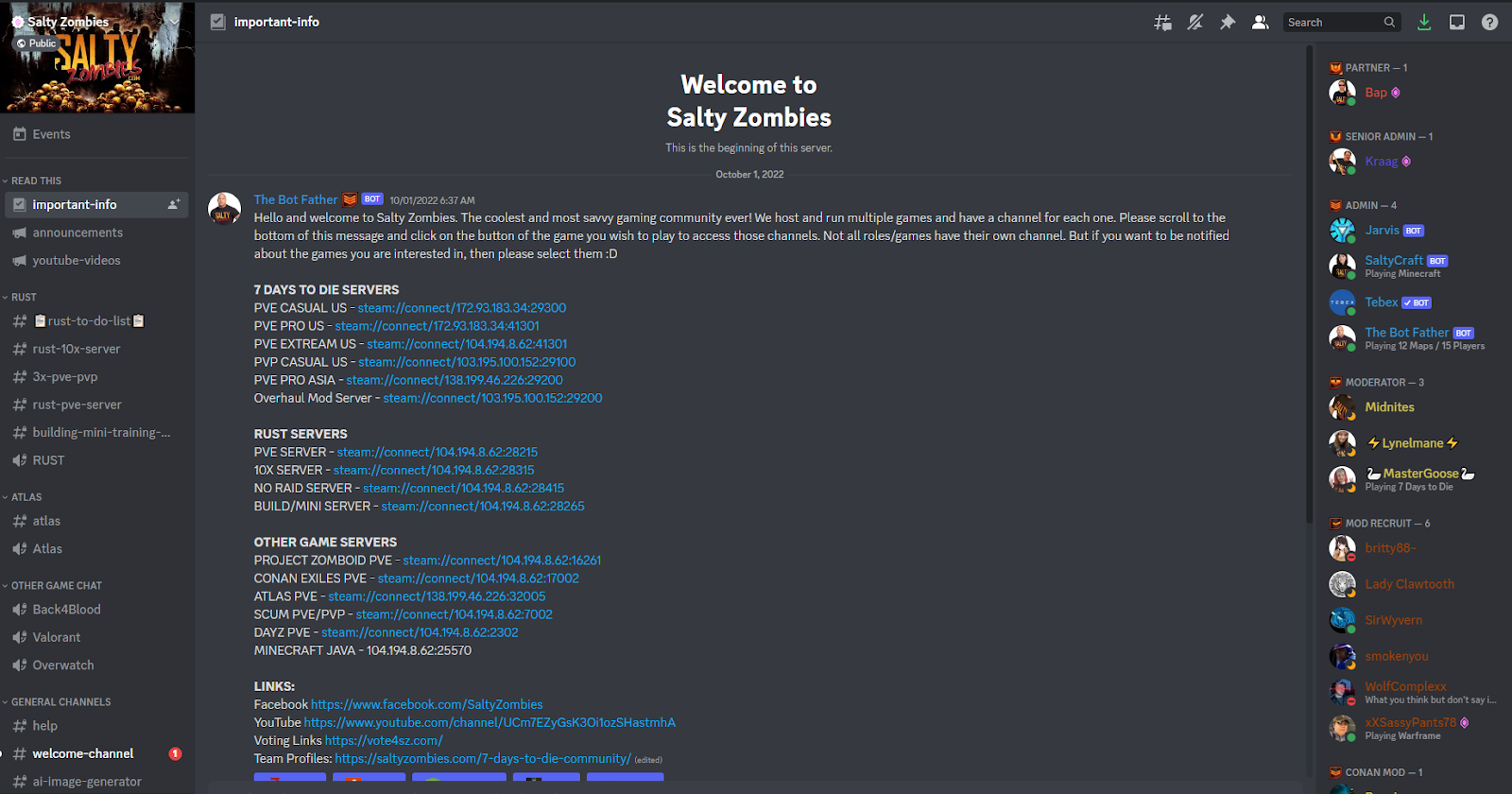Open the ai-image-generator channel

(97, 782)
